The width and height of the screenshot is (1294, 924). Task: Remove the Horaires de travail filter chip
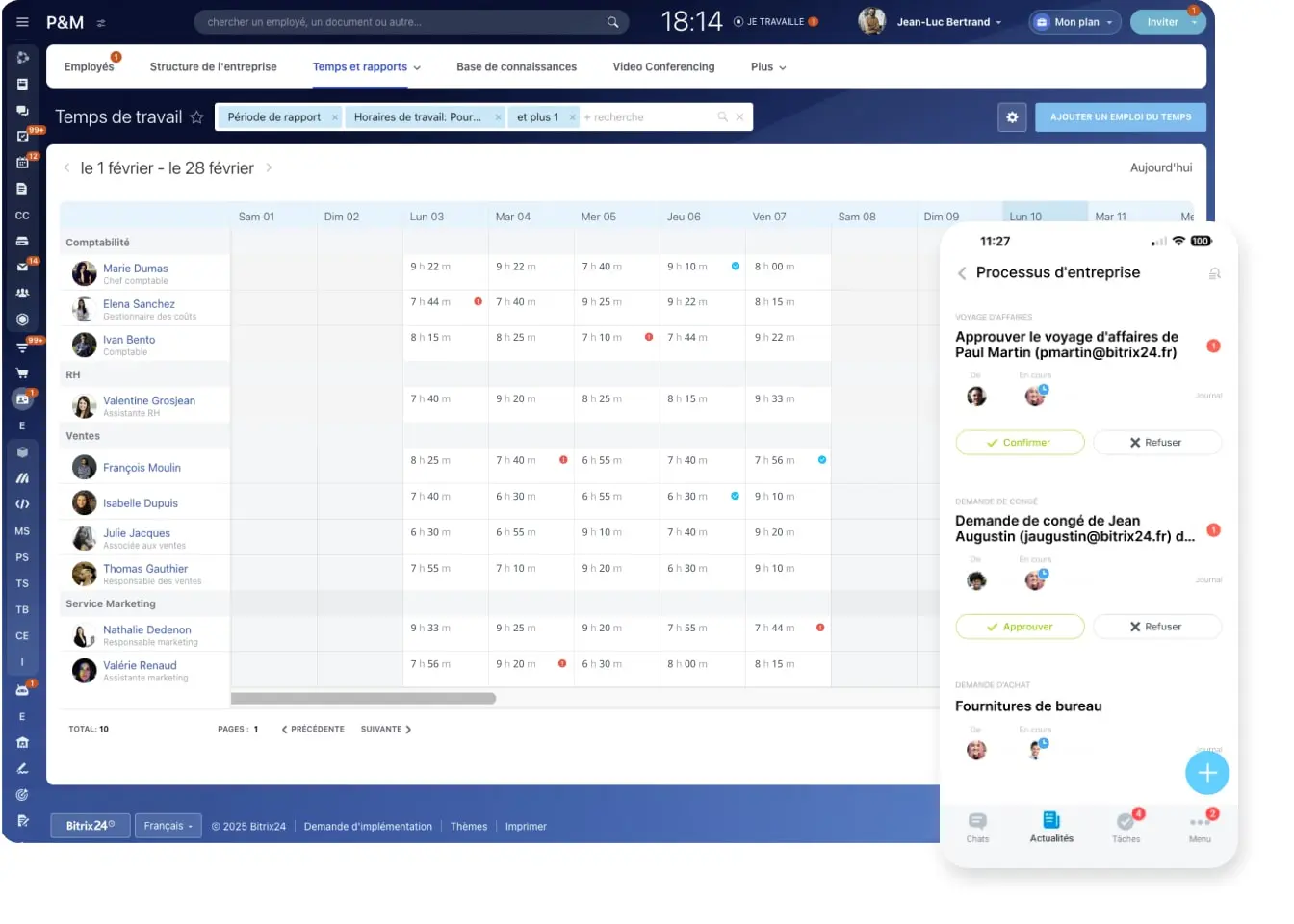point(498,117)
